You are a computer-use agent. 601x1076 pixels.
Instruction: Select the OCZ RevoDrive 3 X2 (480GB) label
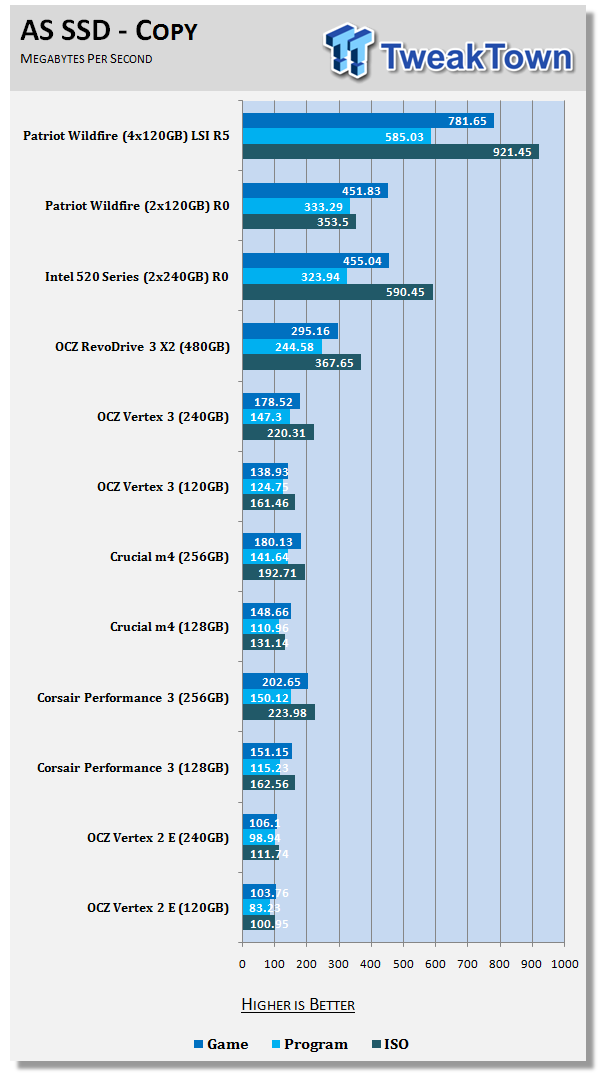(142, 347)
